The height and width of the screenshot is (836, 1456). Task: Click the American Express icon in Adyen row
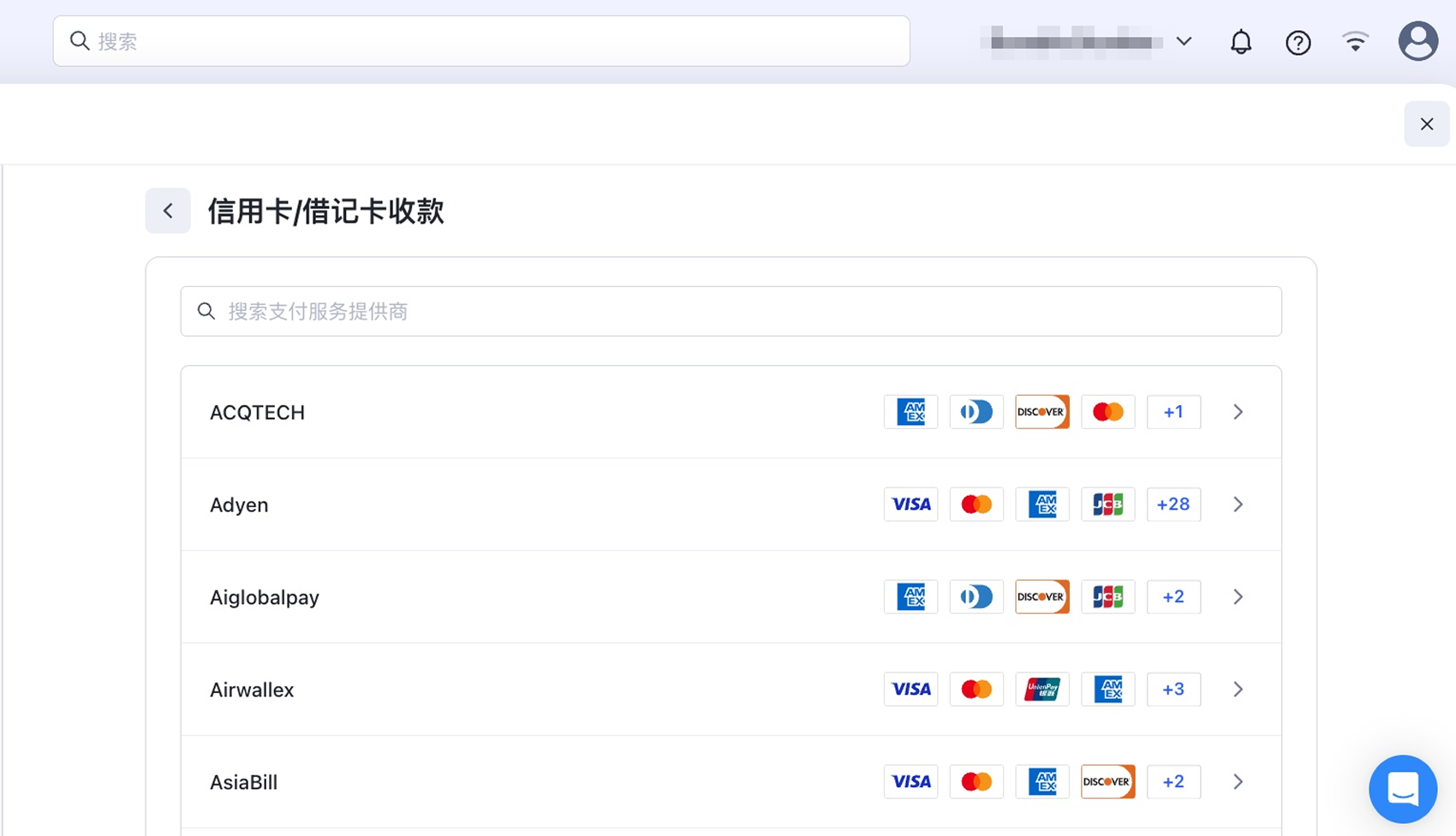click(1042, 505)
